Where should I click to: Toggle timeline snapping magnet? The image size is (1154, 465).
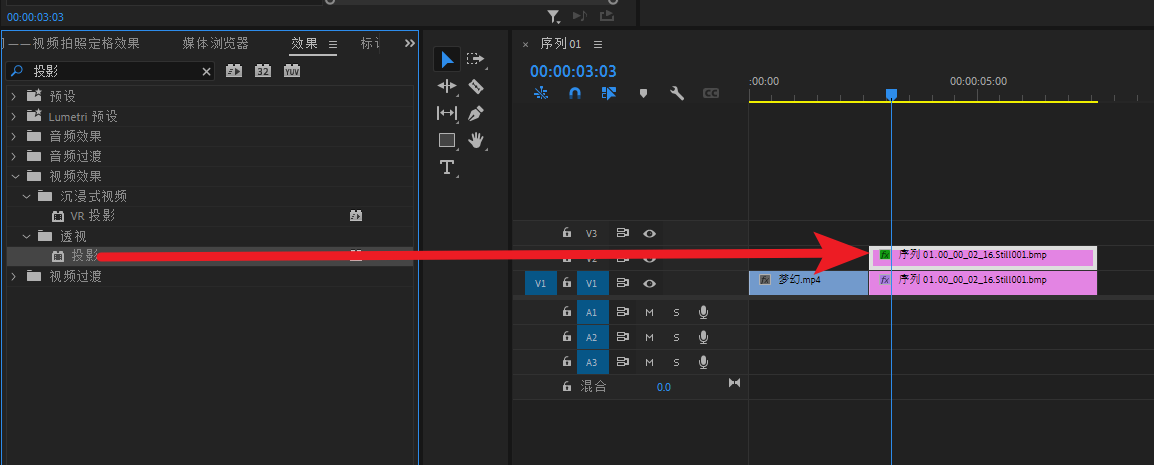pos(575,93)
